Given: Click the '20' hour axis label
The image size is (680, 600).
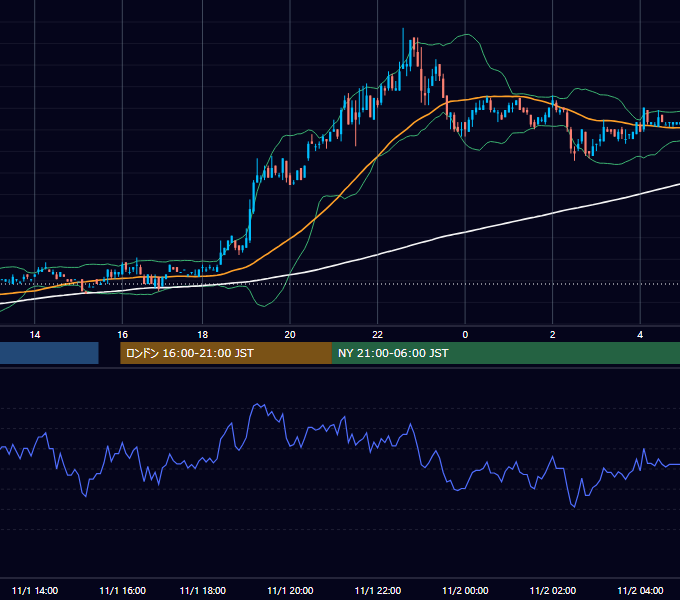Looking at the screenshot, I should click(x=290, y=335).
